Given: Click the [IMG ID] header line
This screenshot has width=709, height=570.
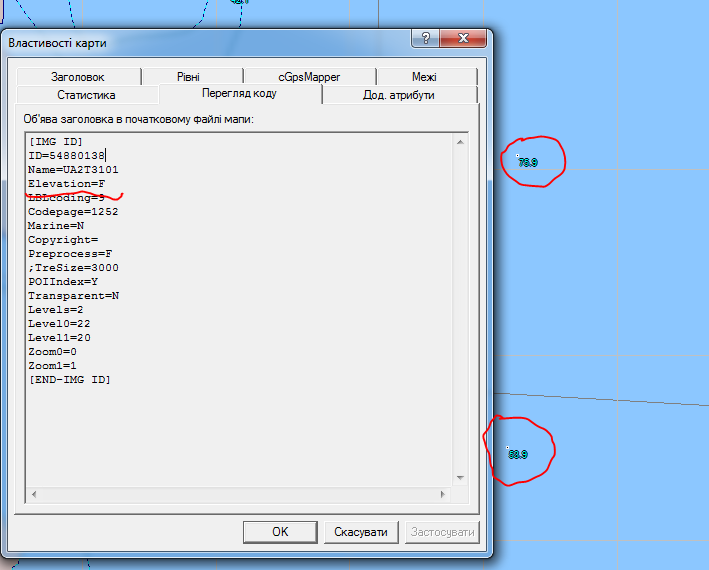Looking at the screenshot, I should coord(56,141).
